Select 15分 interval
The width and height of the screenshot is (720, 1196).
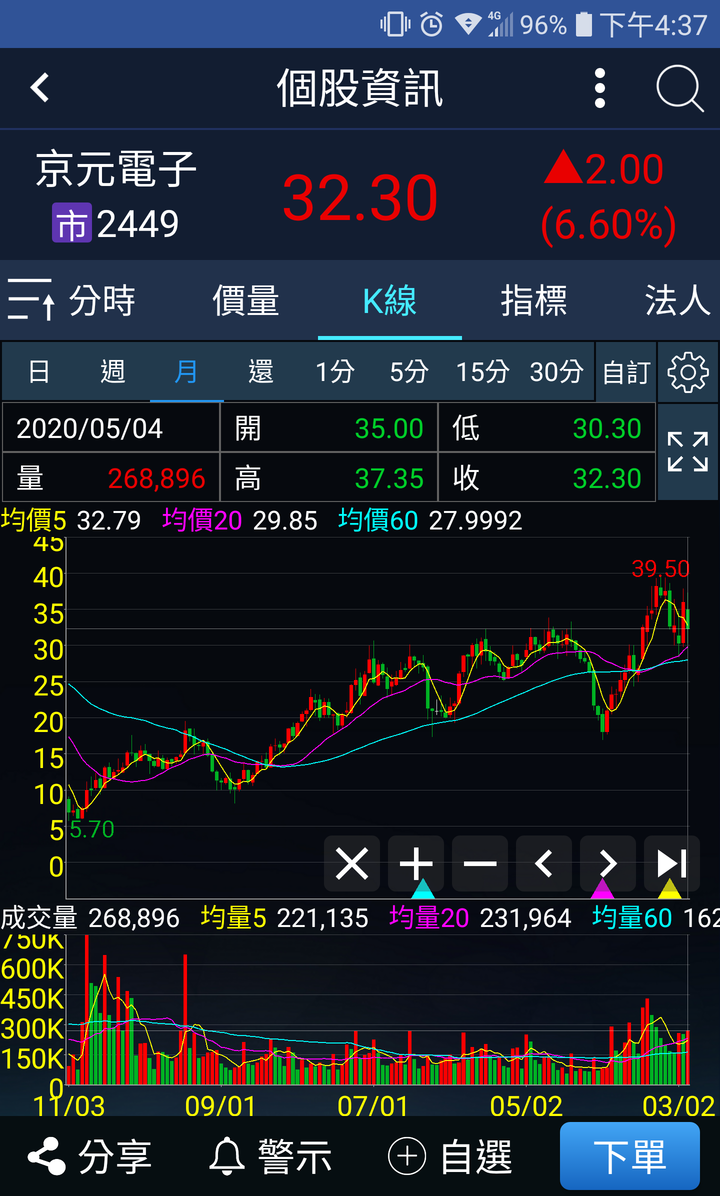pyautogui.click(x=482, y=371)
